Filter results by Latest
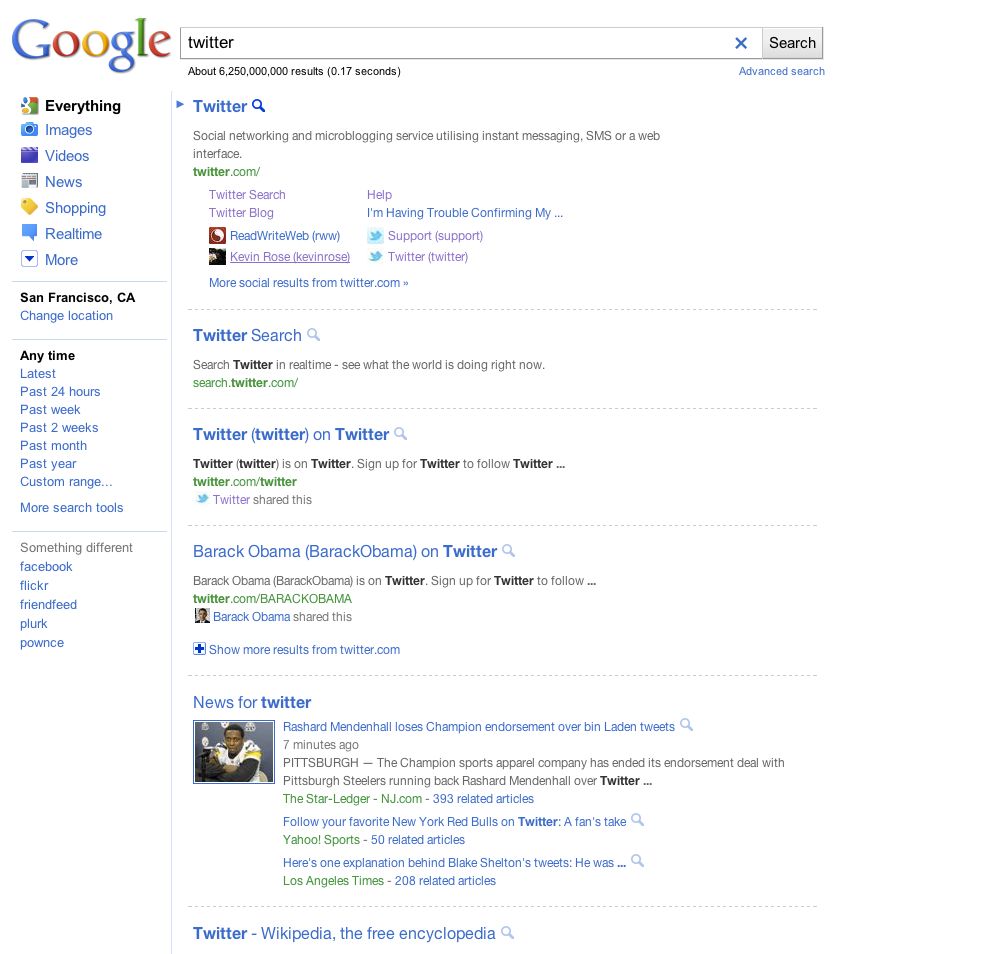The height and width of the screenshot is (954, 1001). point(38,374)
